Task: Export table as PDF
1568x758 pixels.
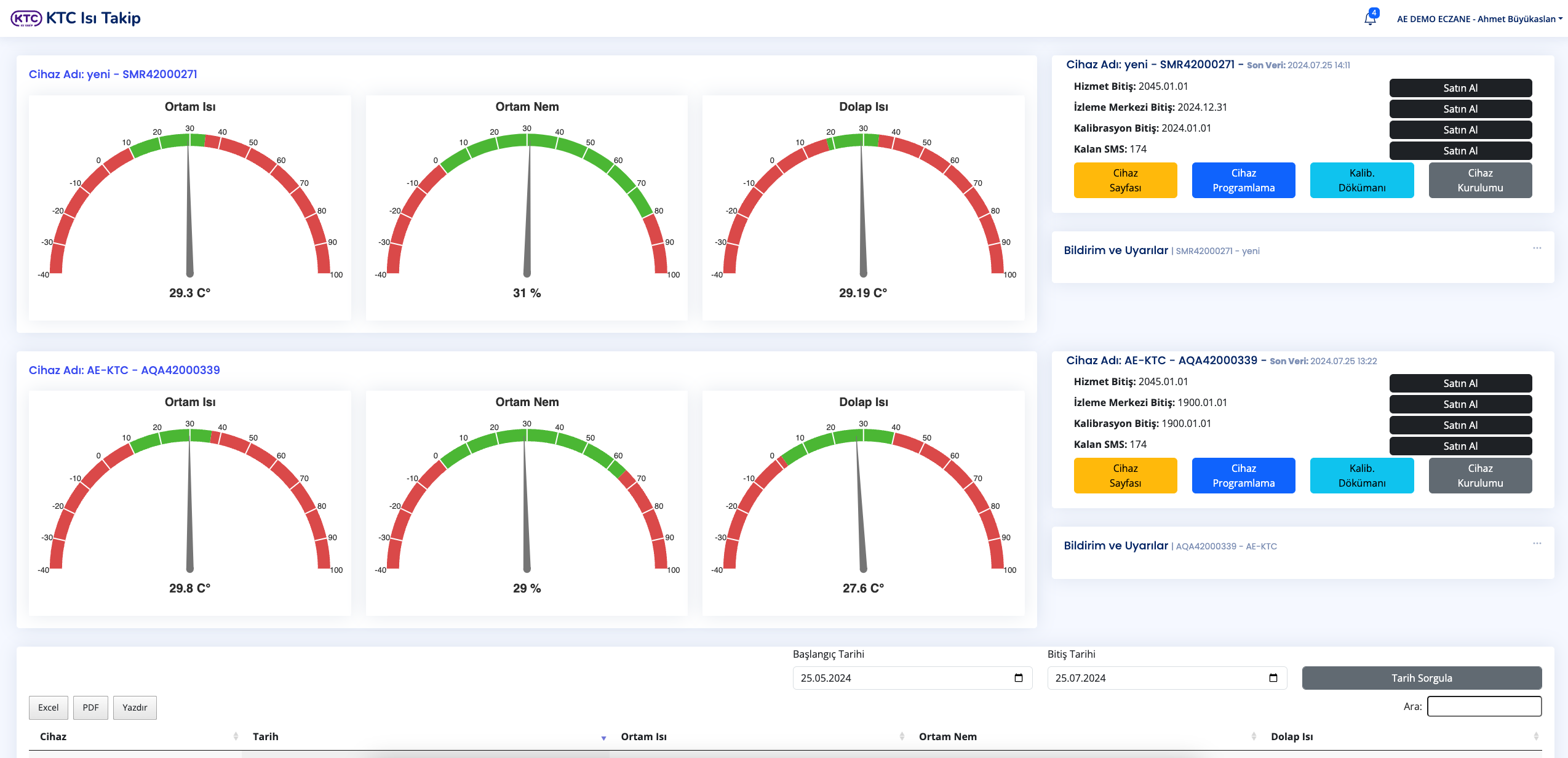Action: [90, 708]
